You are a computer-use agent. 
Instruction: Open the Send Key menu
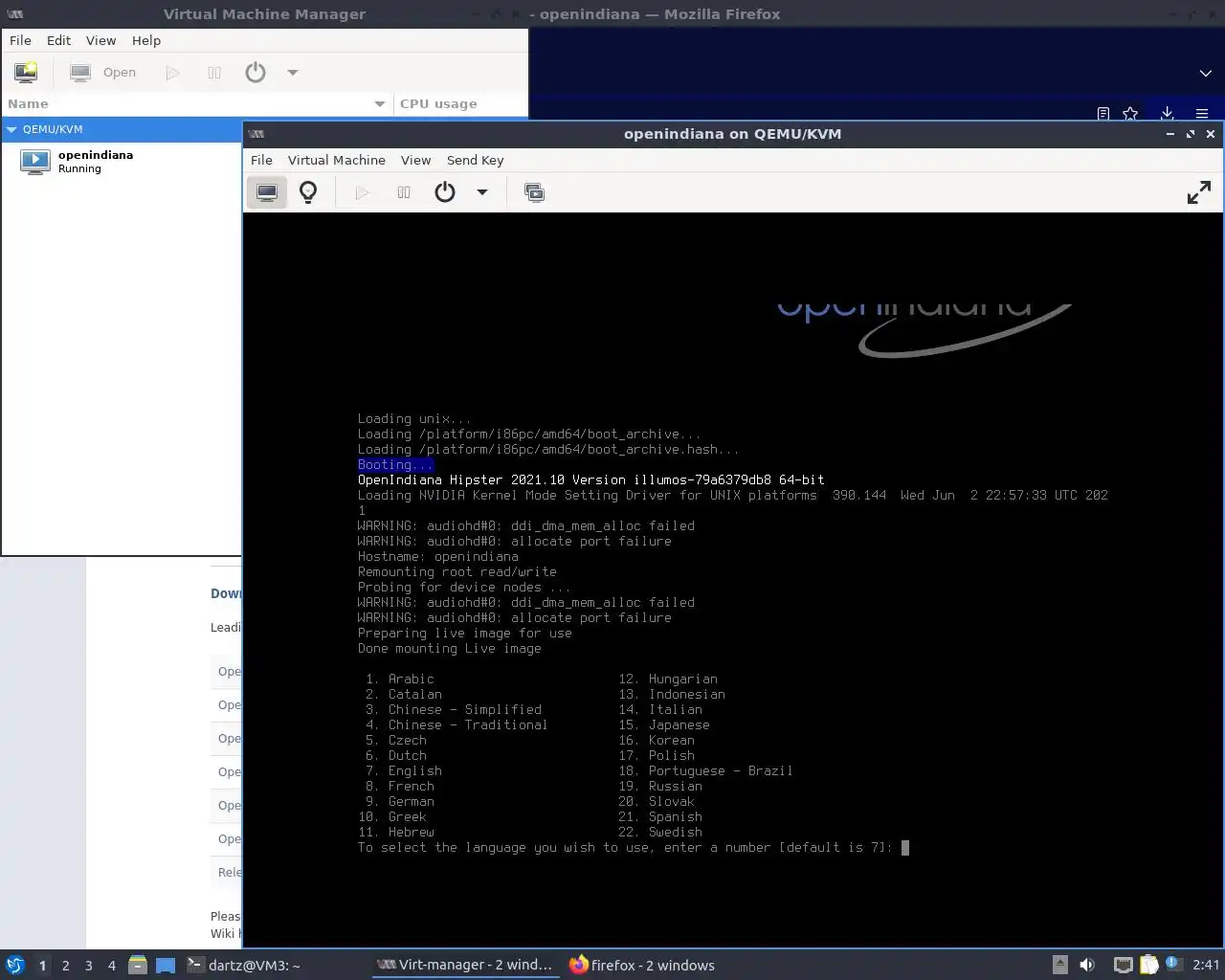pyautogui.click(x=475, y=160)
